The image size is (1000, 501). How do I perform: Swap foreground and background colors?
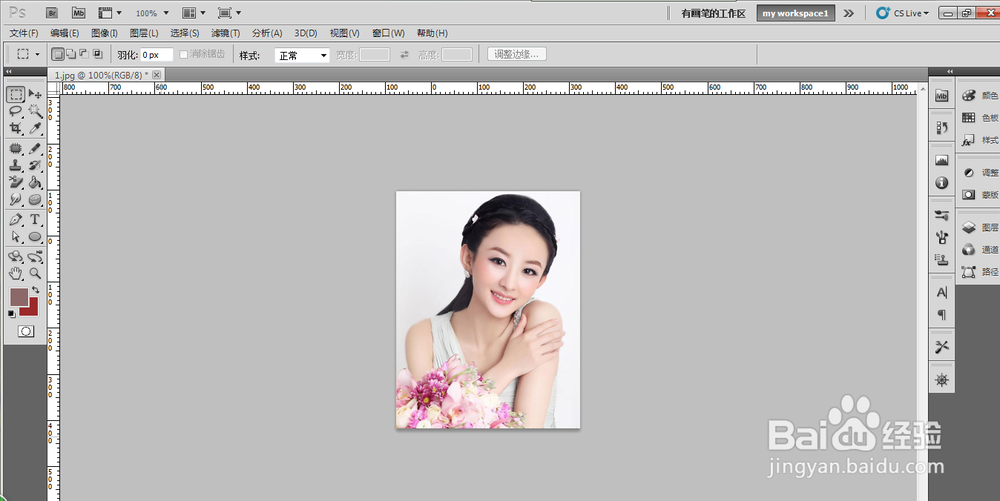click(35, 290)
